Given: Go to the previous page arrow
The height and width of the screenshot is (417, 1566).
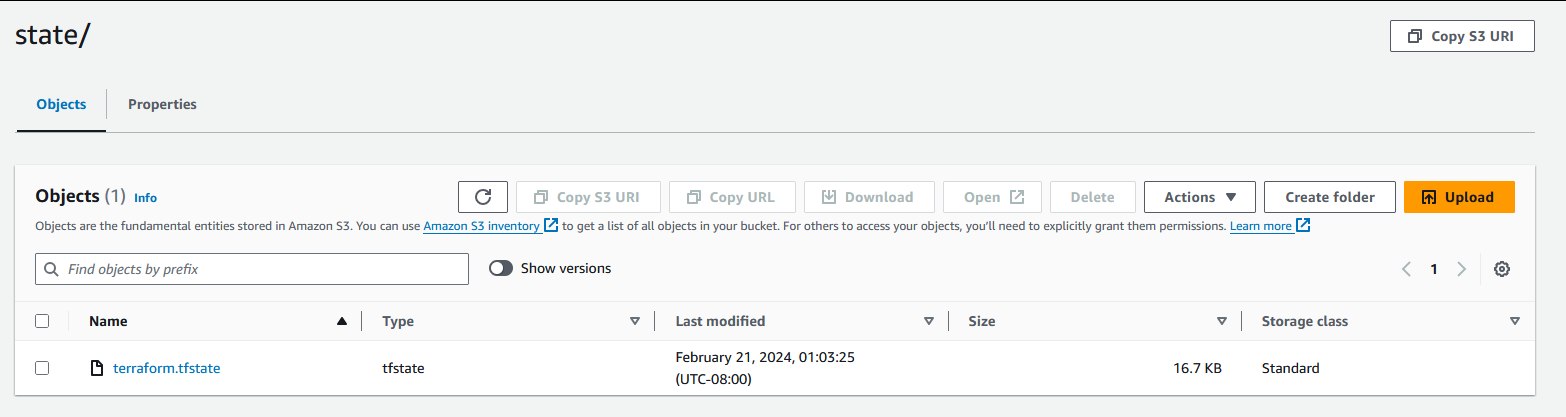Looking at the screenshot, I should 1407,269.
